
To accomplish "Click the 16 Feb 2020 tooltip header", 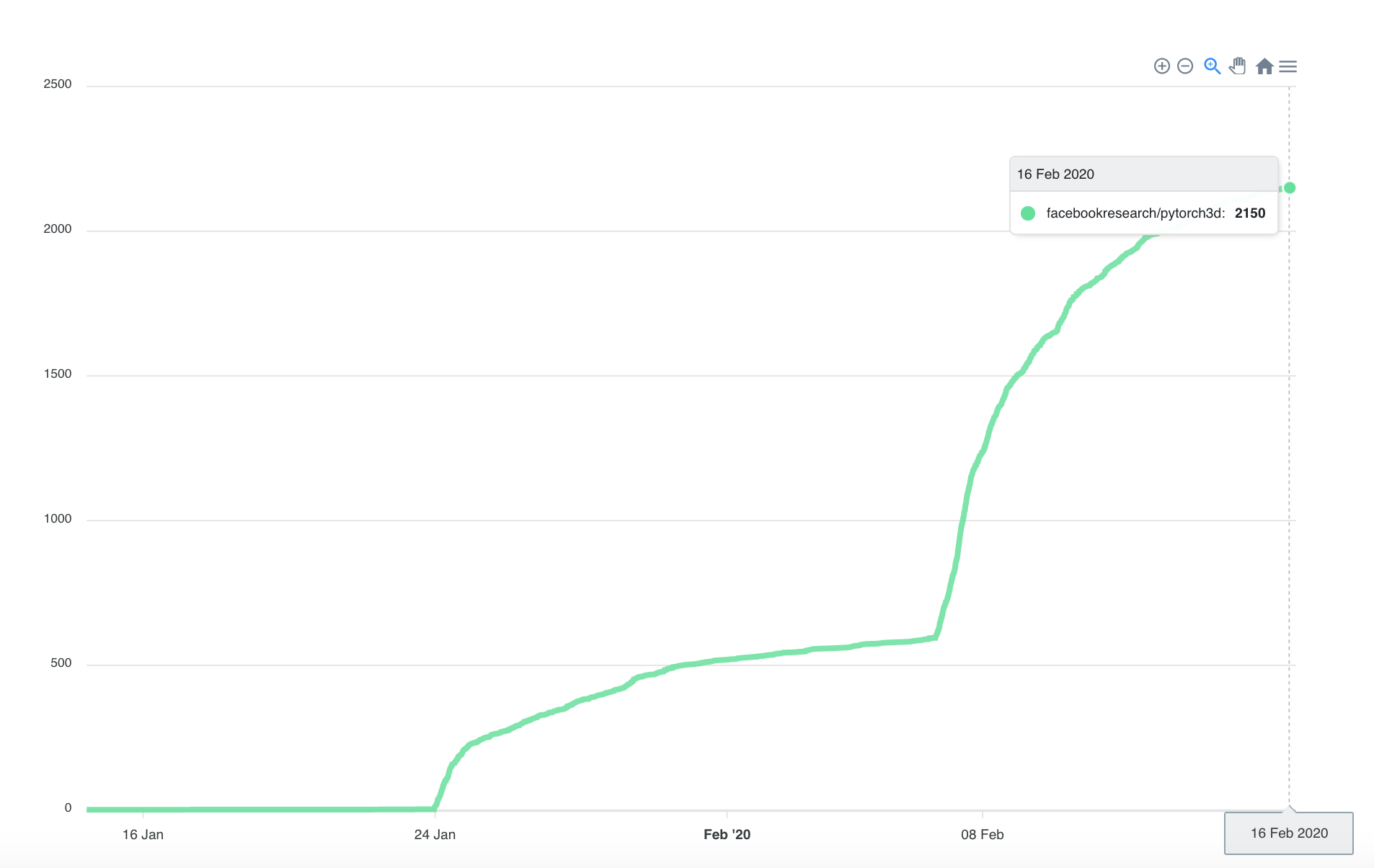I will tap(1144, 174).
